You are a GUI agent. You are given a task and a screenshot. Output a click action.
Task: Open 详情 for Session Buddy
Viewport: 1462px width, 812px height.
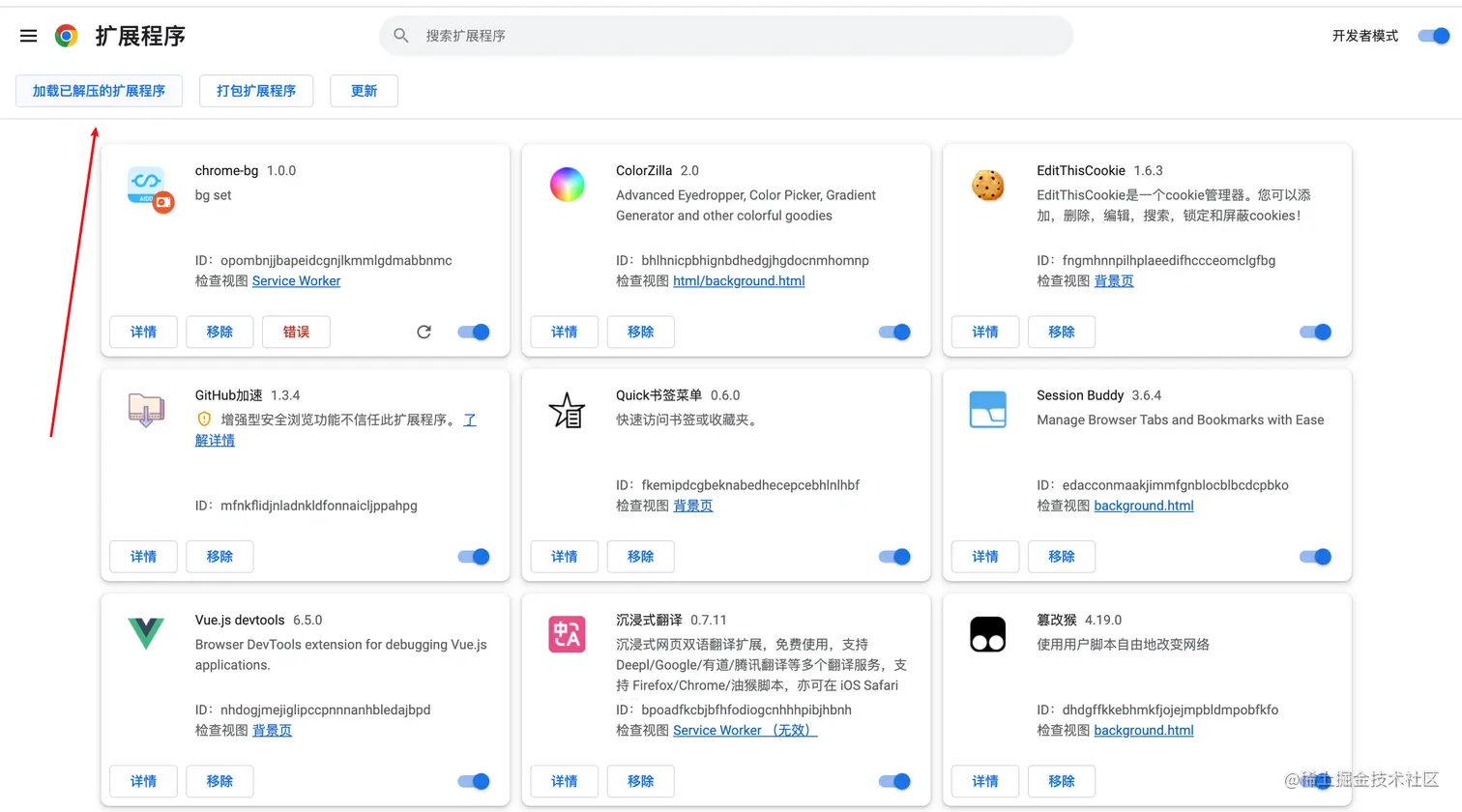tap(985, 557)
